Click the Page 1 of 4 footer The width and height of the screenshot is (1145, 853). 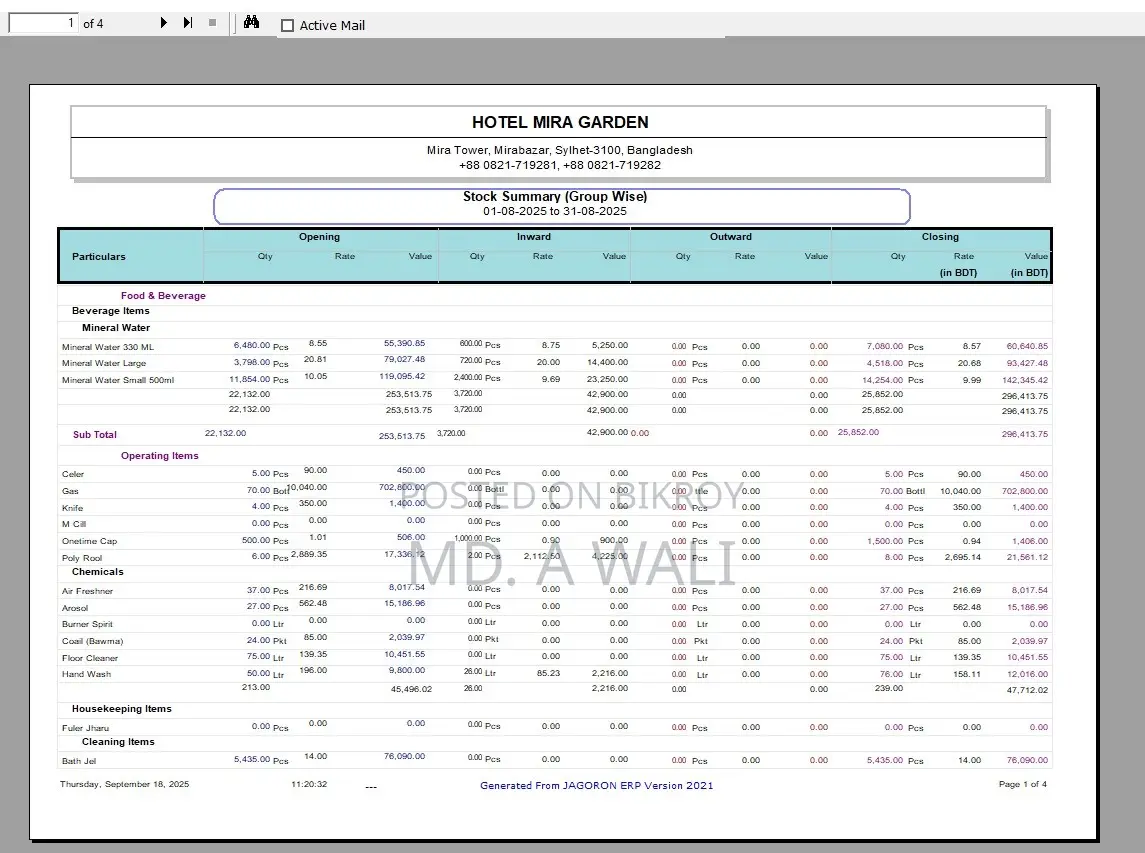tap(1022, 784)
